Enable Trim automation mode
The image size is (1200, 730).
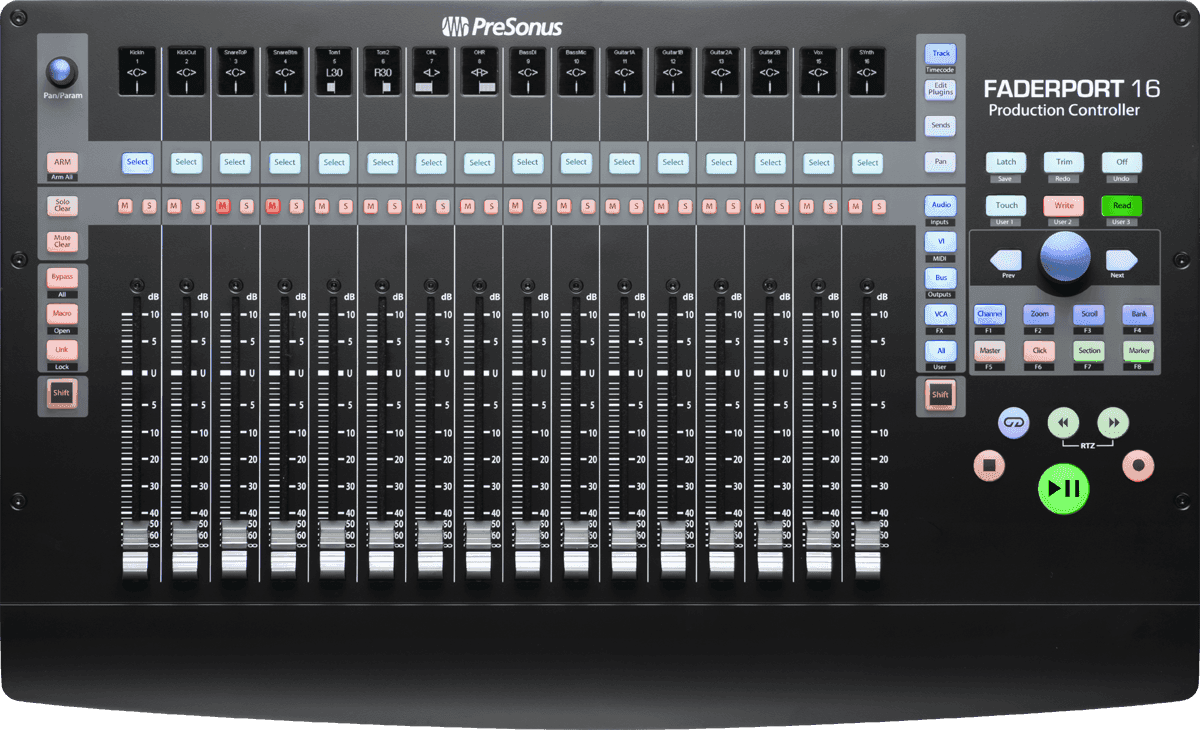1064,162
